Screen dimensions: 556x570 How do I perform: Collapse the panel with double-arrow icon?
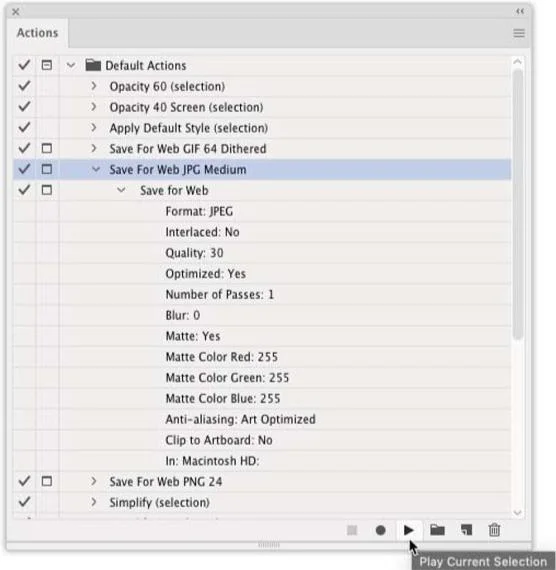pyautogui.click(x=520, y=11)
